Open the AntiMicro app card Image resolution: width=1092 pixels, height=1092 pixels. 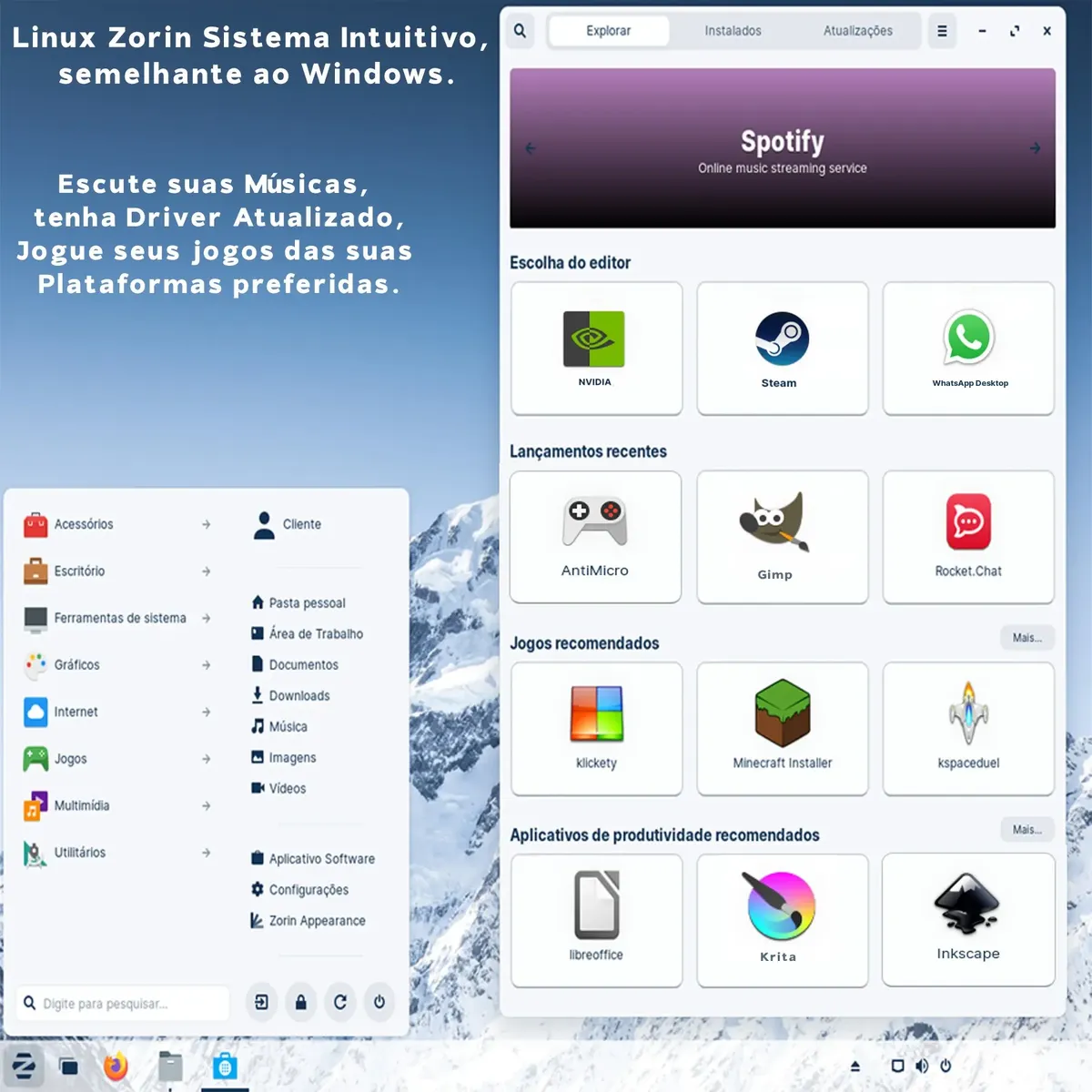click(596, 537)
